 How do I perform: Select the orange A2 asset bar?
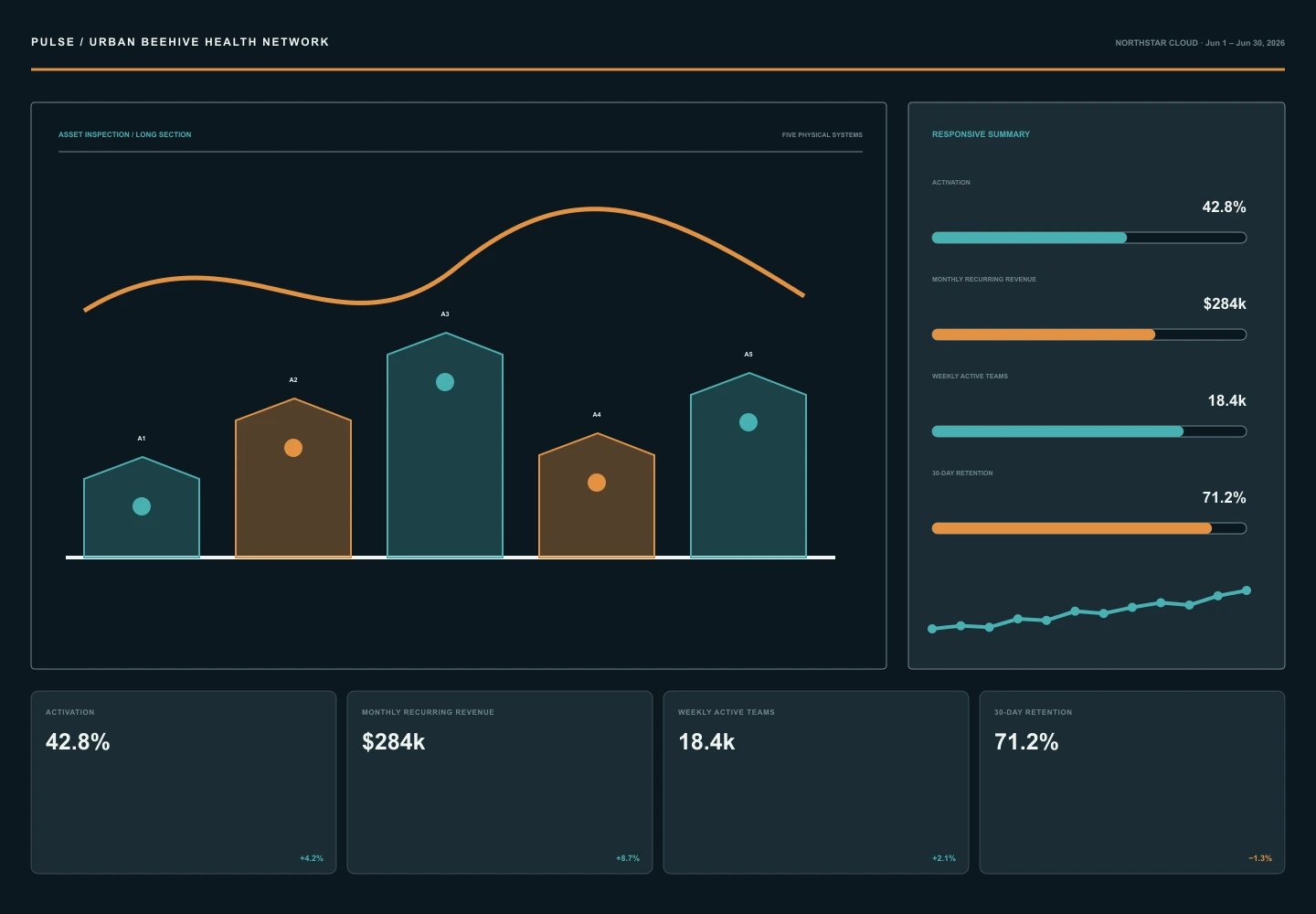click(x=293, y=478)
